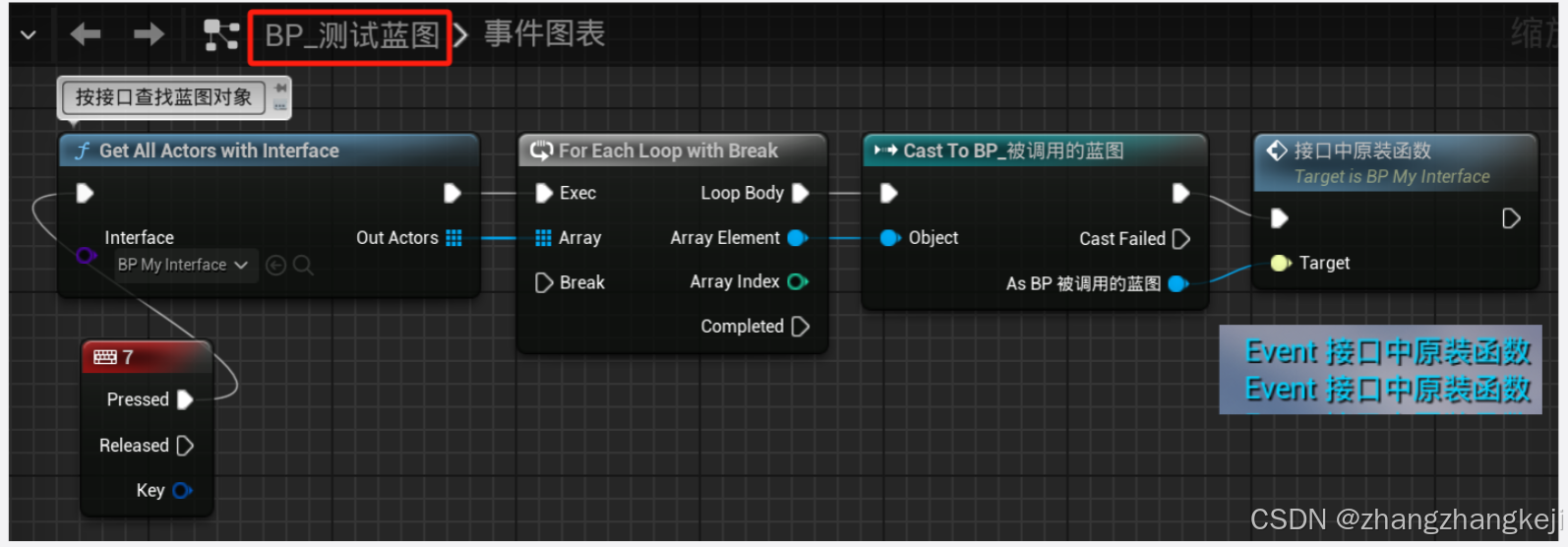The width and height of the screenshot is (1568, 547).
Task: Open BP_测试蓝图 breadcrumb link
Action: [x=351, y=36]
